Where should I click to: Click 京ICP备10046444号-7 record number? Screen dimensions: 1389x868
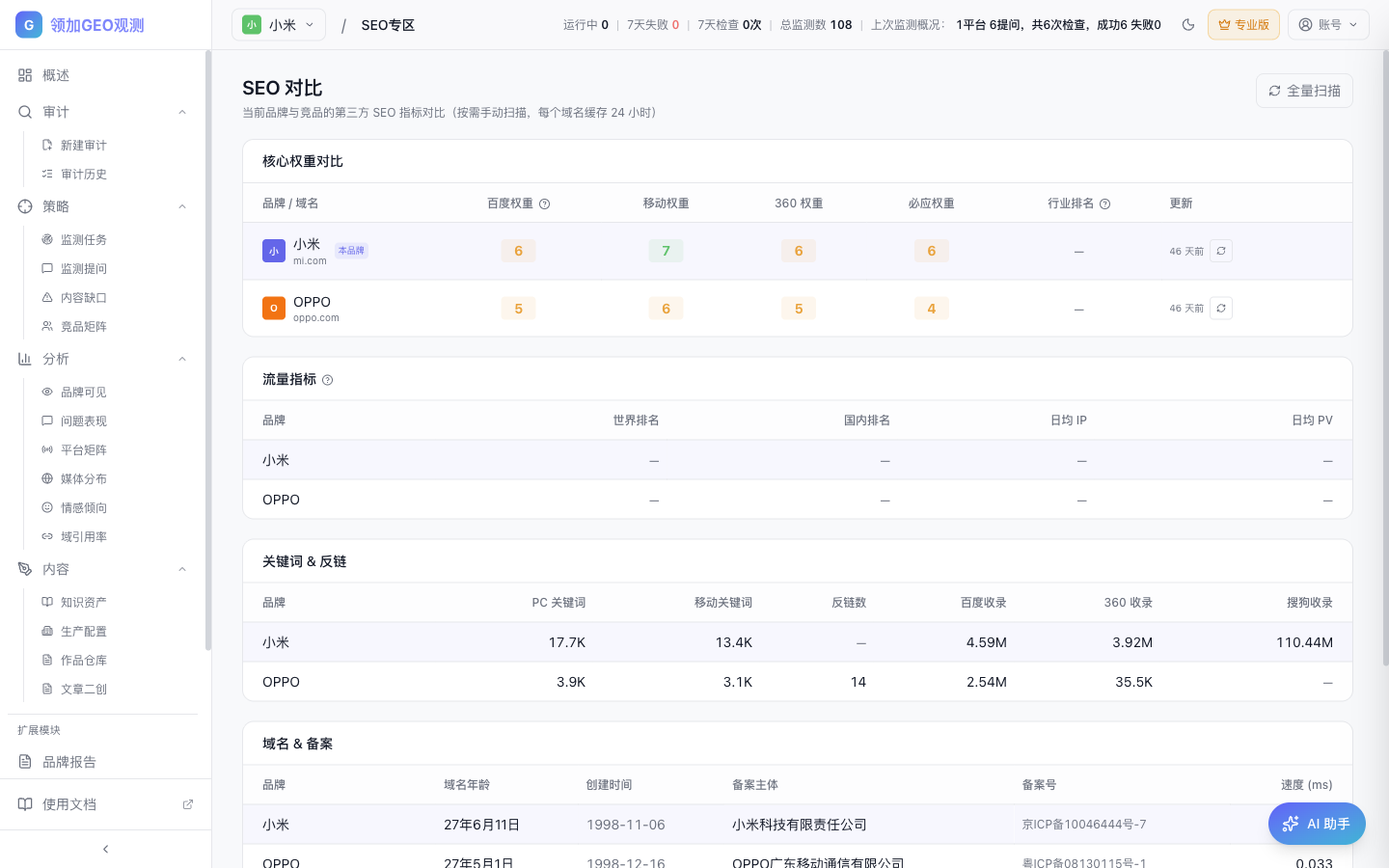(1084, 825)
